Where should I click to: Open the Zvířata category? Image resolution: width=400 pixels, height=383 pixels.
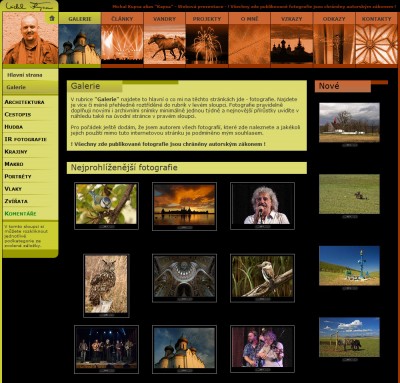coord(16,201)
